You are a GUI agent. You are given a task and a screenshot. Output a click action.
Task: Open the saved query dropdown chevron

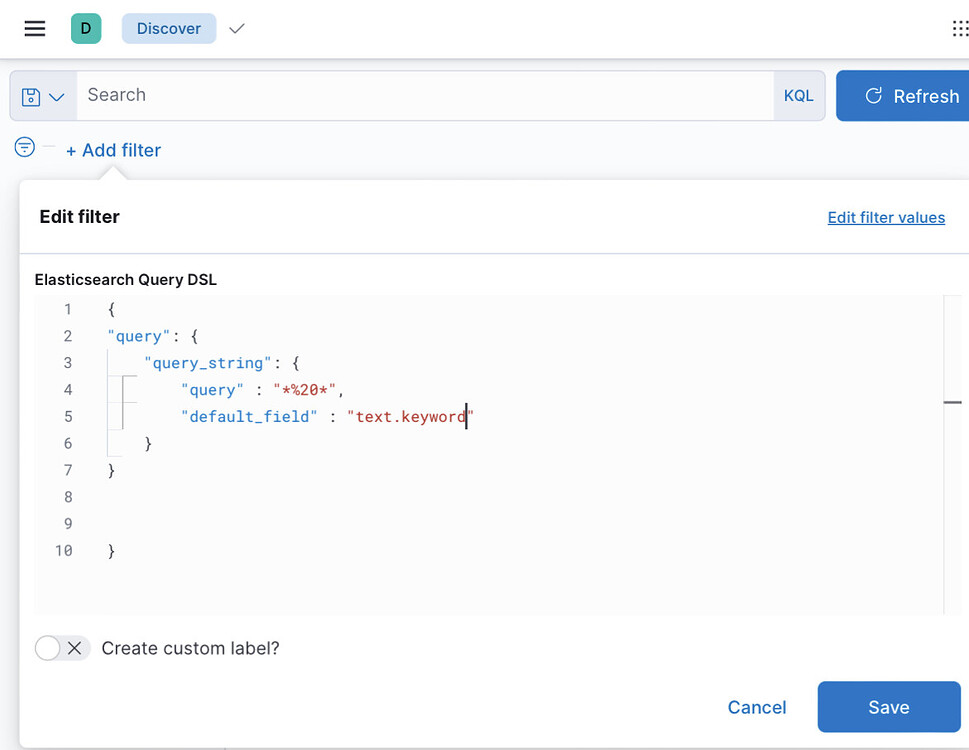[57, 95]
